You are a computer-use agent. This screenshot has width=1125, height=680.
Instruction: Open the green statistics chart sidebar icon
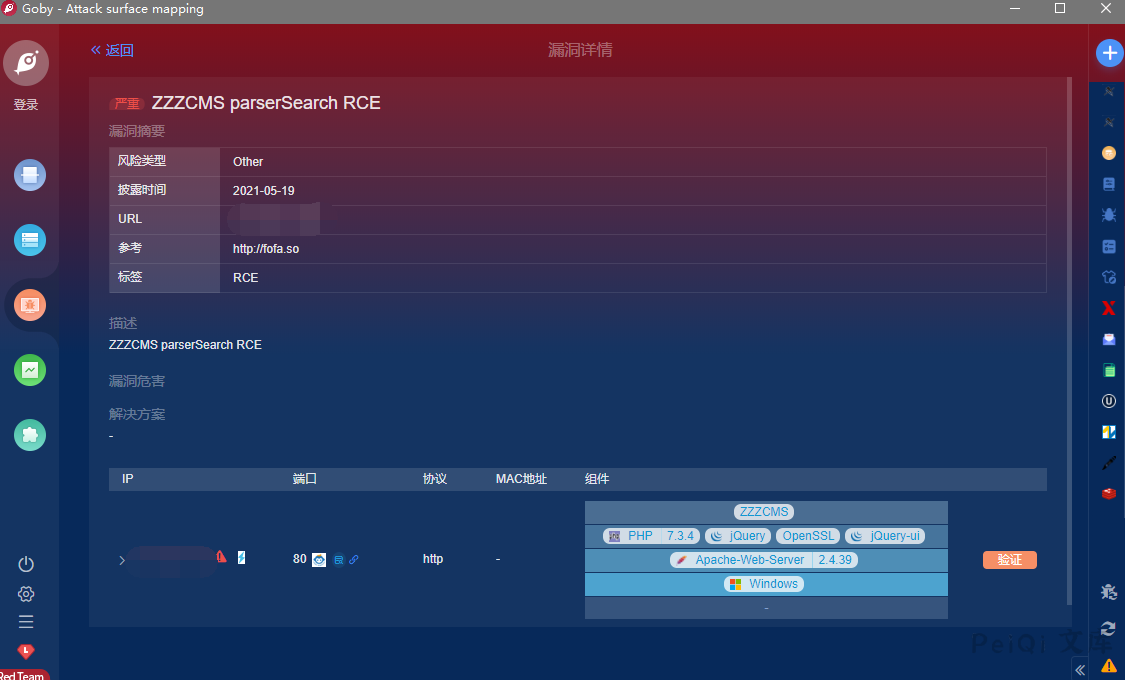coord(30,370)
